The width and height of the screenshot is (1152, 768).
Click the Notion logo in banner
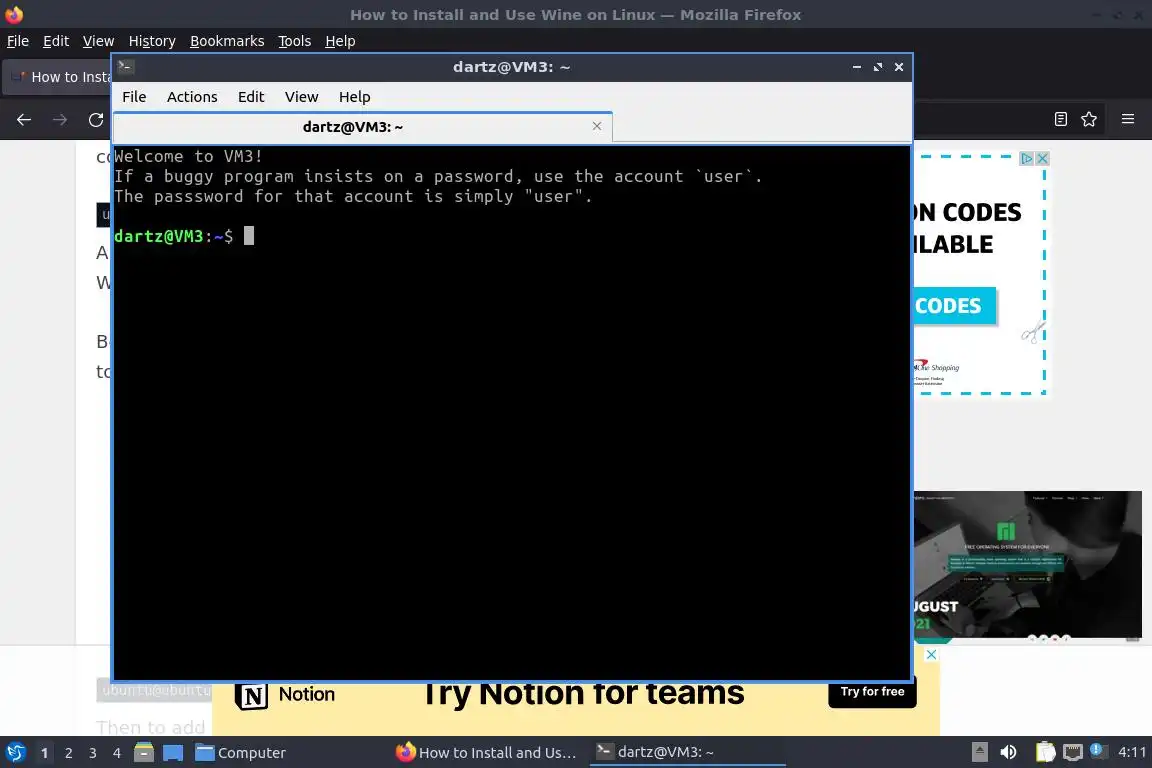252,695
